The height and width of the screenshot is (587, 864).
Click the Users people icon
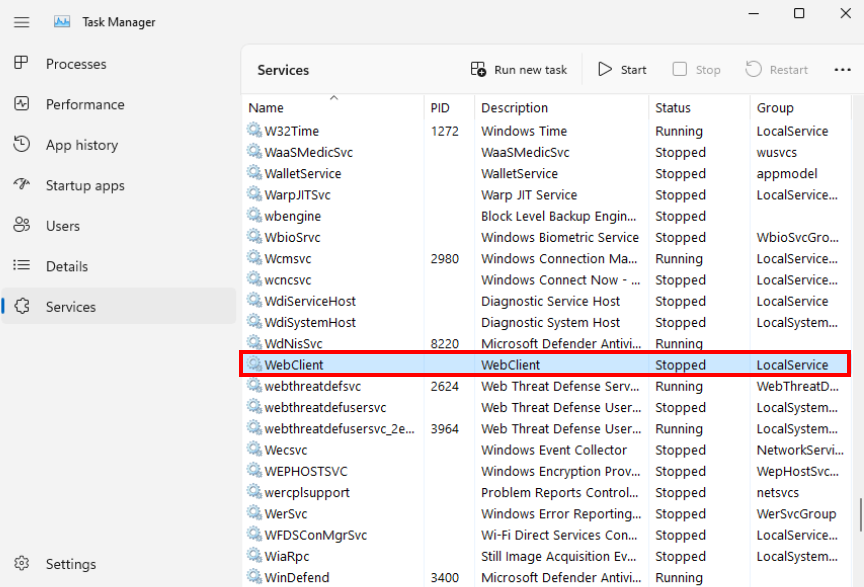22,226
